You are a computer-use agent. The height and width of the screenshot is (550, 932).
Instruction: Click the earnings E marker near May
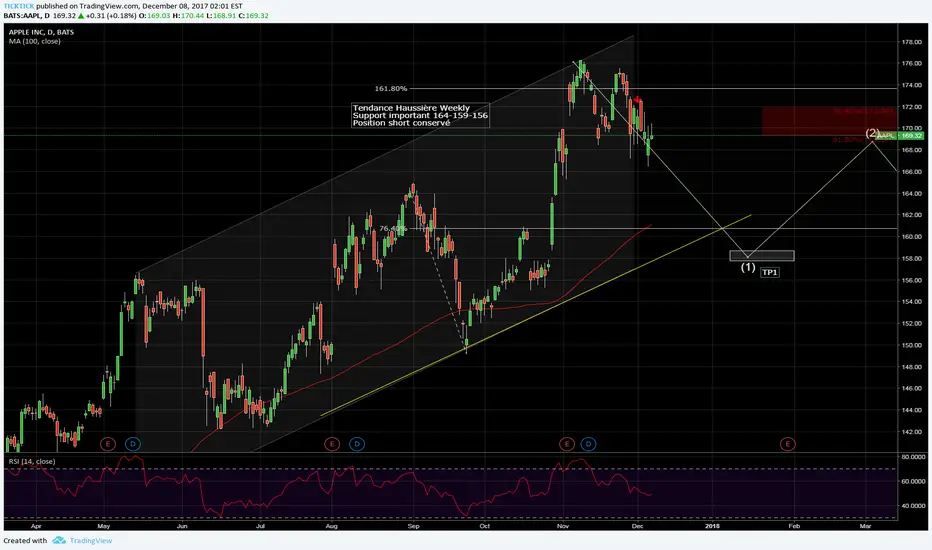tap(108, 444)
